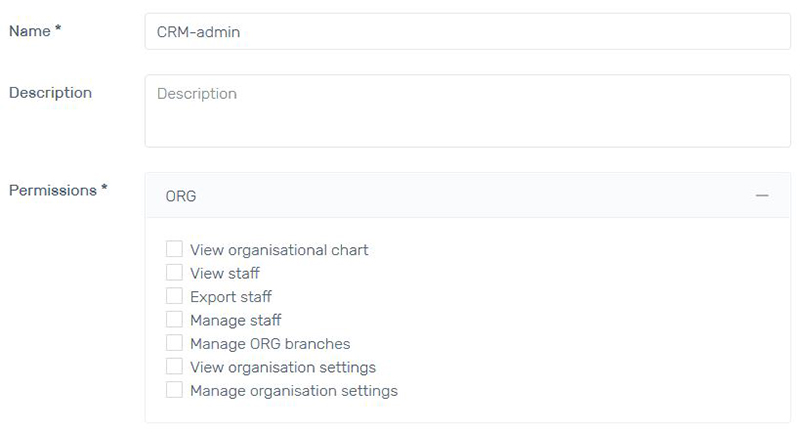Tick the Manage organisation settings checkbox
This screenshot has height=433, width=800.
[x=174, y=390]
